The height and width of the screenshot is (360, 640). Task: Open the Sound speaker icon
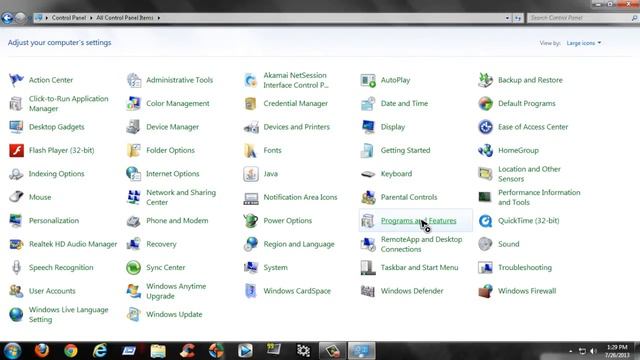coord(485,244)
